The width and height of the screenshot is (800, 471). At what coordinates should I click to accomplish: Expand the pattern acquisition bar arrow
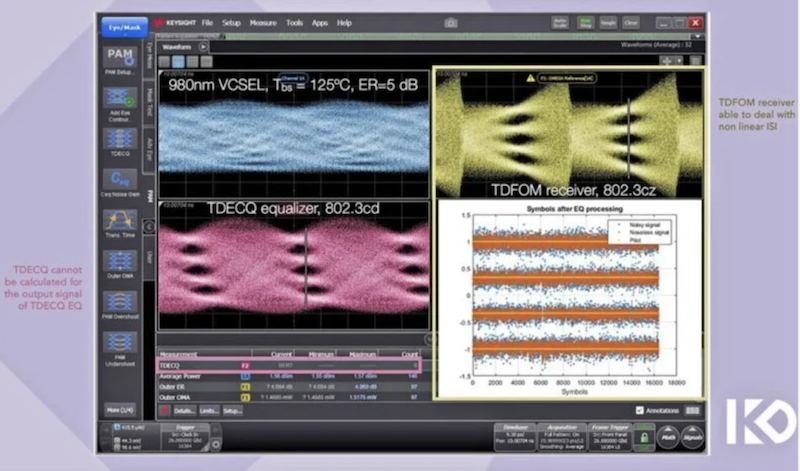coord(697,37)
